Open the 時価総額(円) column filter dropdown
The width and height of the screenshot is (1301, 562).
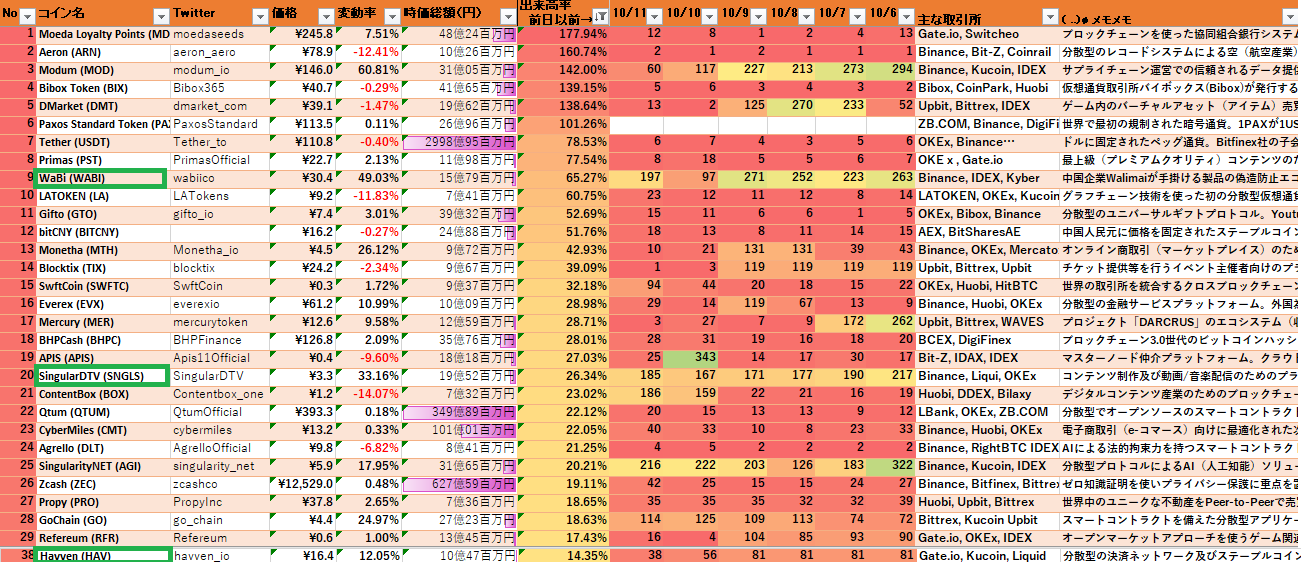508,17
